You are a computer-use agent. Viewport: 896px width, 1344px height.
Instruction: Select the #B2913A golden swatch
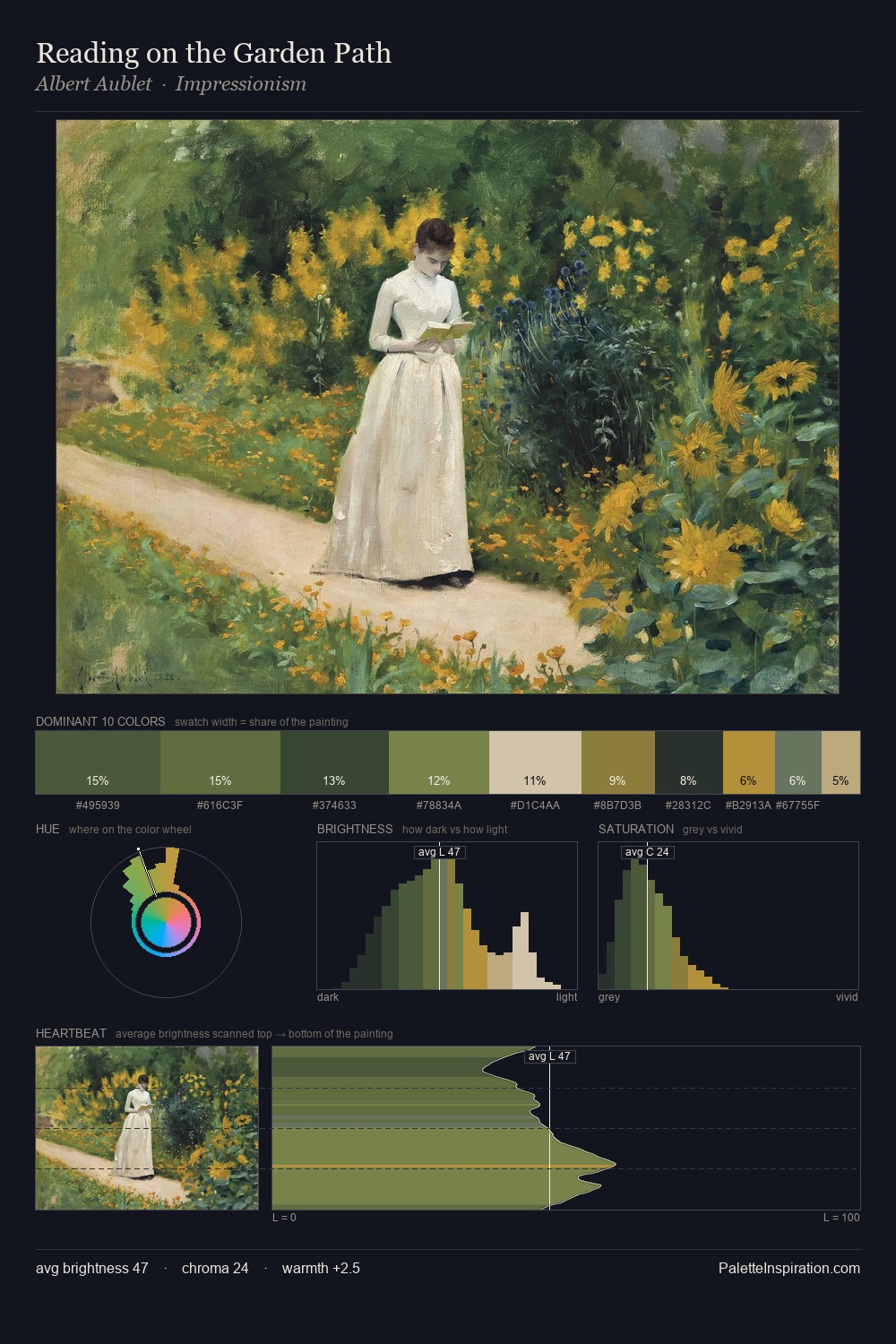click(748, 762)
